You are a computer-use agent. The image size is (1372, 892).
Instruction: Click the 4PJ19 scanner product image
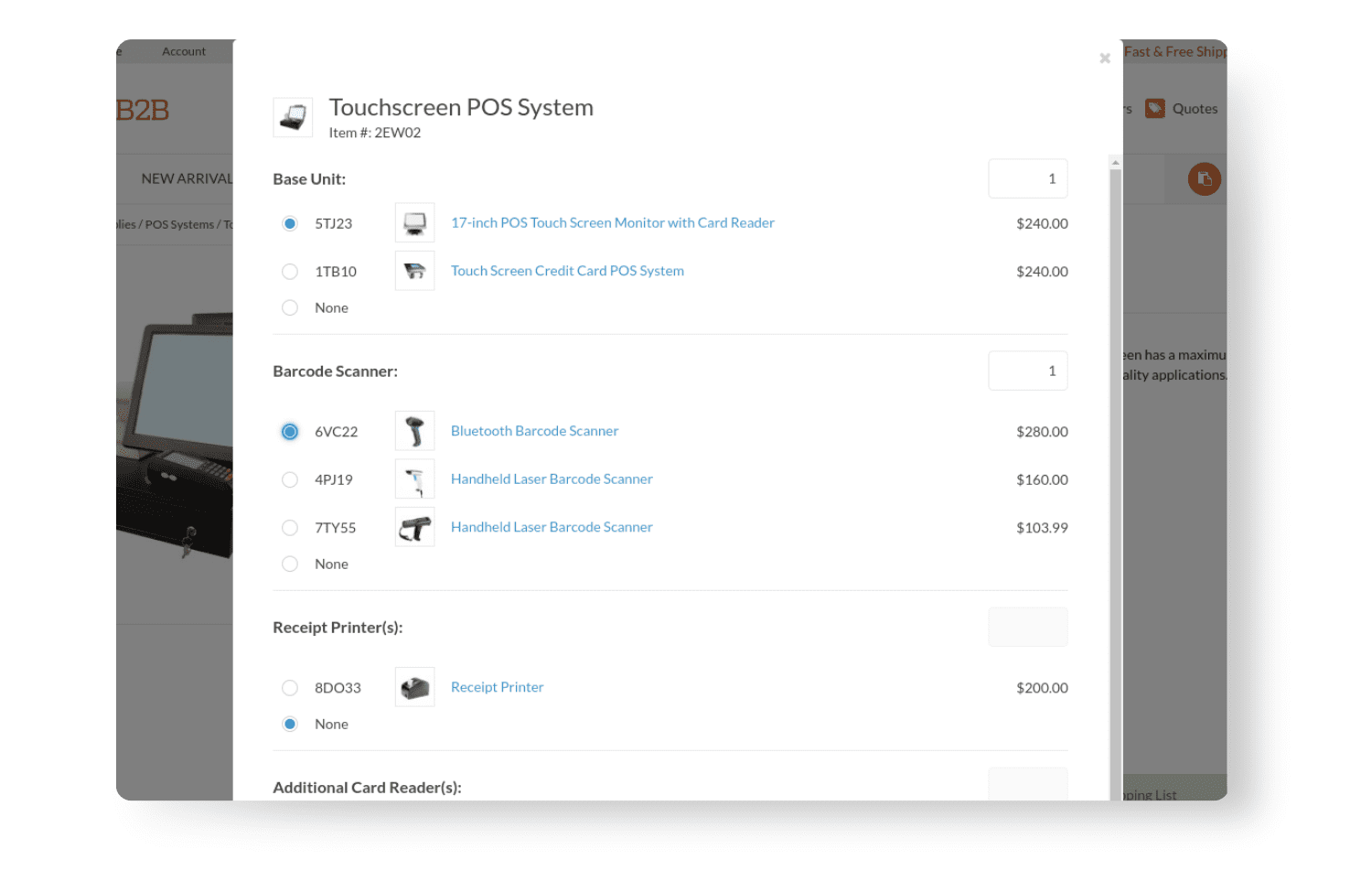click(x=414, y=479)
